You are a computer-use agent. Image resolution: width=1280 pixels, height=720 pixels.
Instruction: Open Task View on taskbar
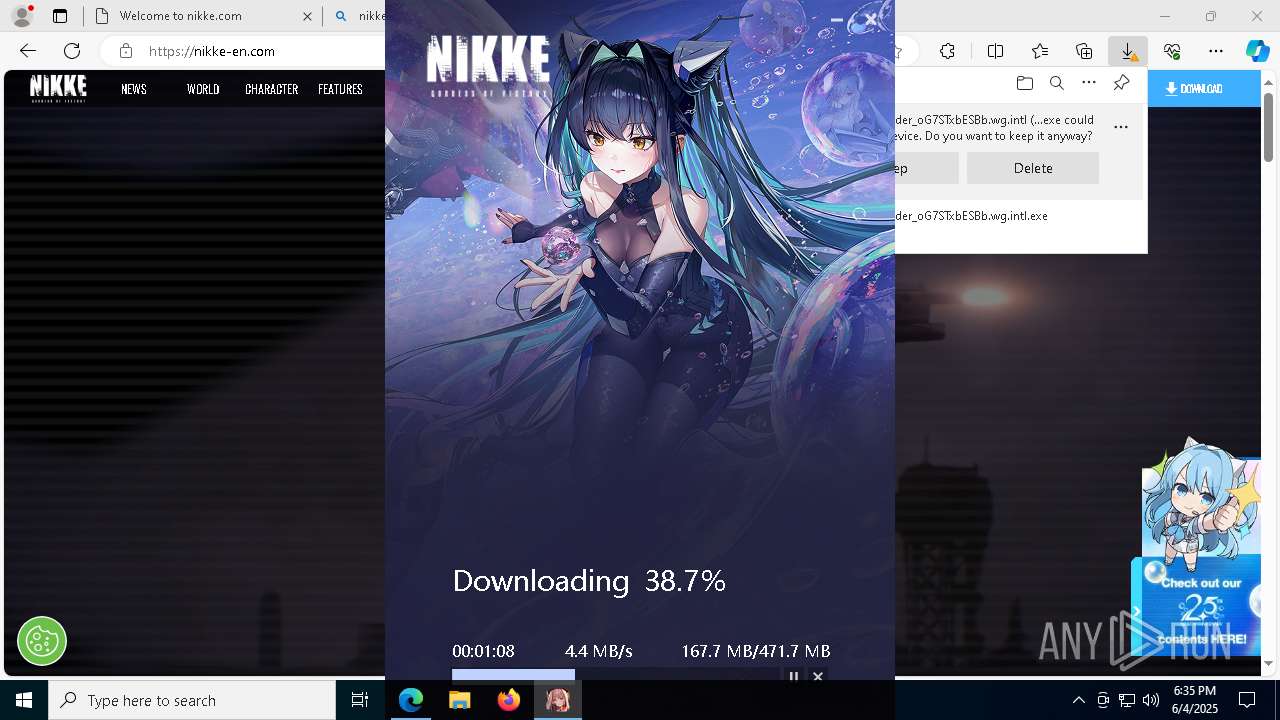(360, 700)
